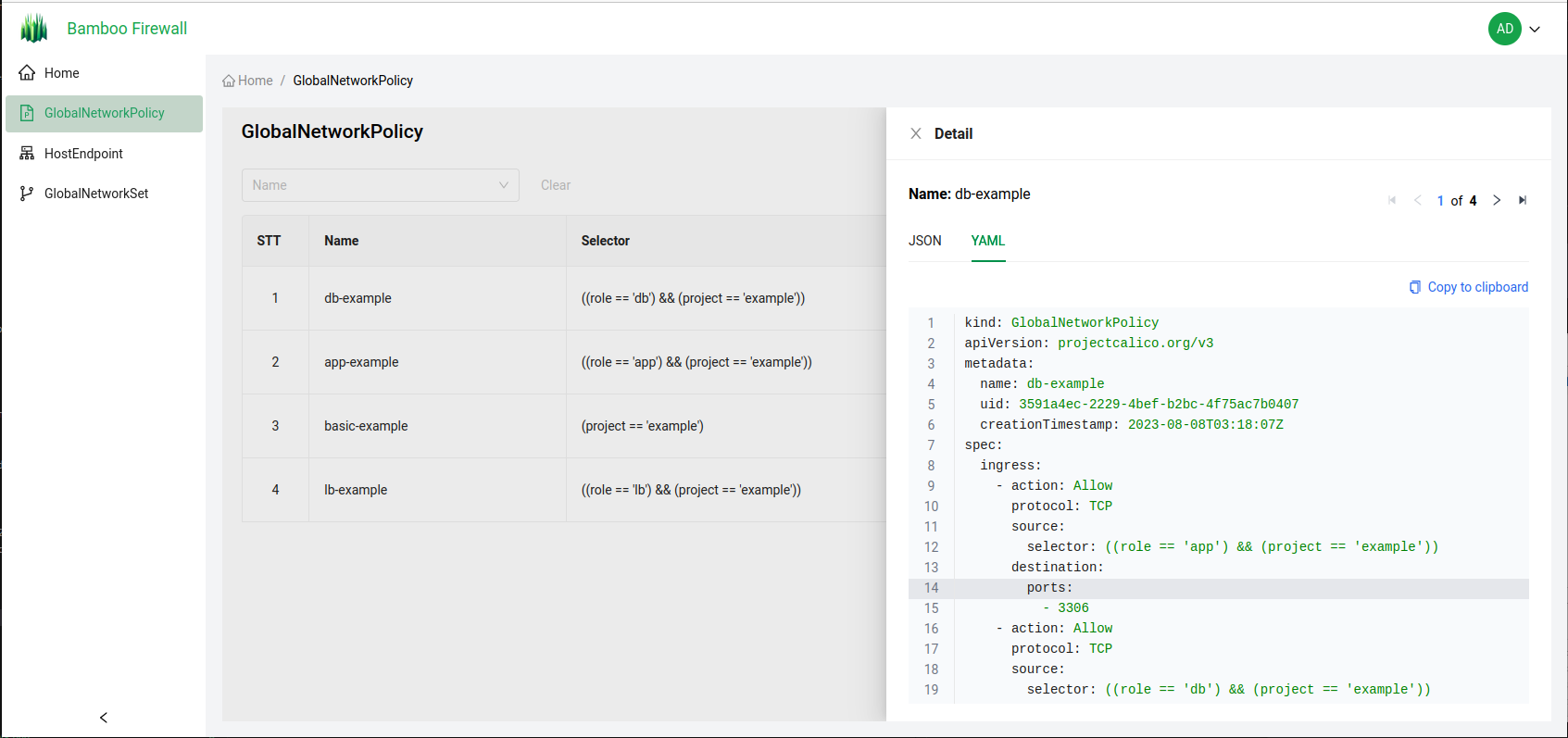Go to Home in the sidebar

click(104, 73)
